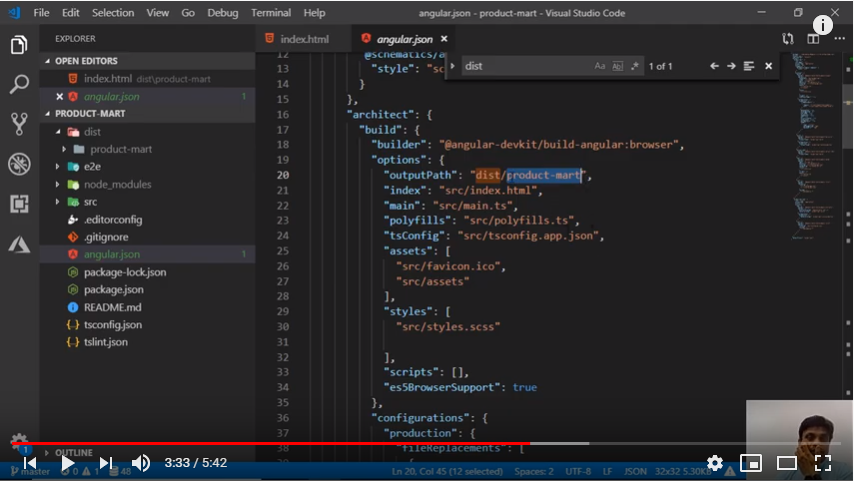854x481 pixels.
Task: Go to previous match in find widget
Action: (x=714, y=66)
